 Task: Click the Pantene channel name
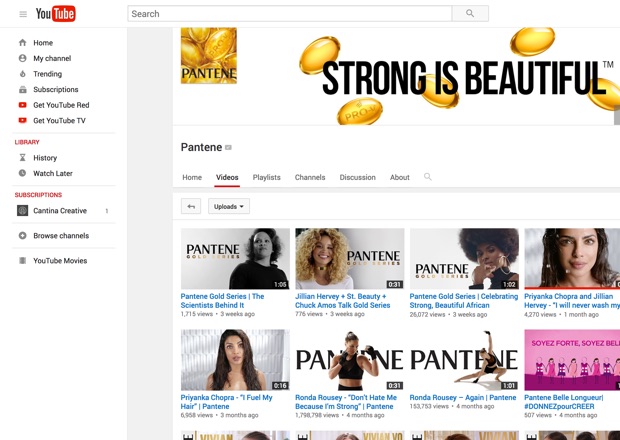[x=201, y=147]
